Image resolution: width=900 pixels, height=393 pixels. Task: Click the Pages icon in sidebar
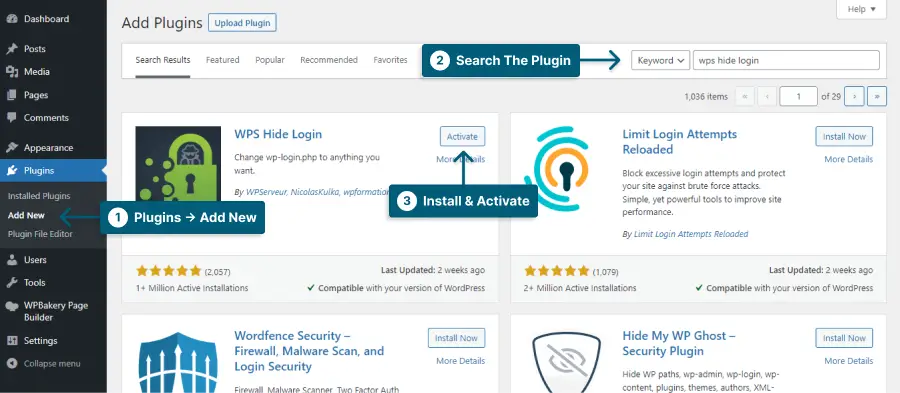11,95
